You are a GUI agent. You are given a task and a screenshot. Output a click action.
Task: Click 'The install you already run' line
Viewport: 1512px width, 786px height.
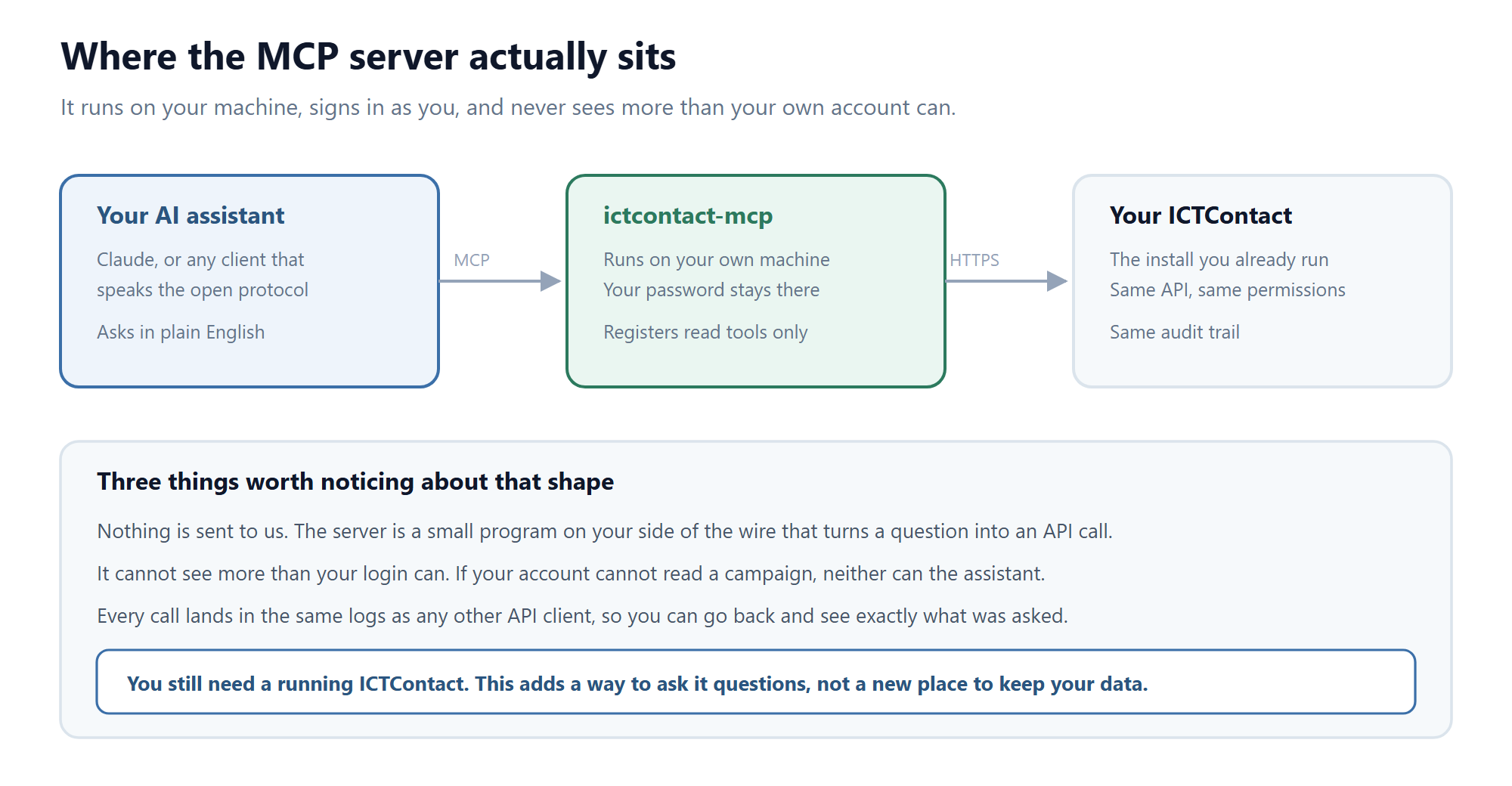coord(1219,259)
